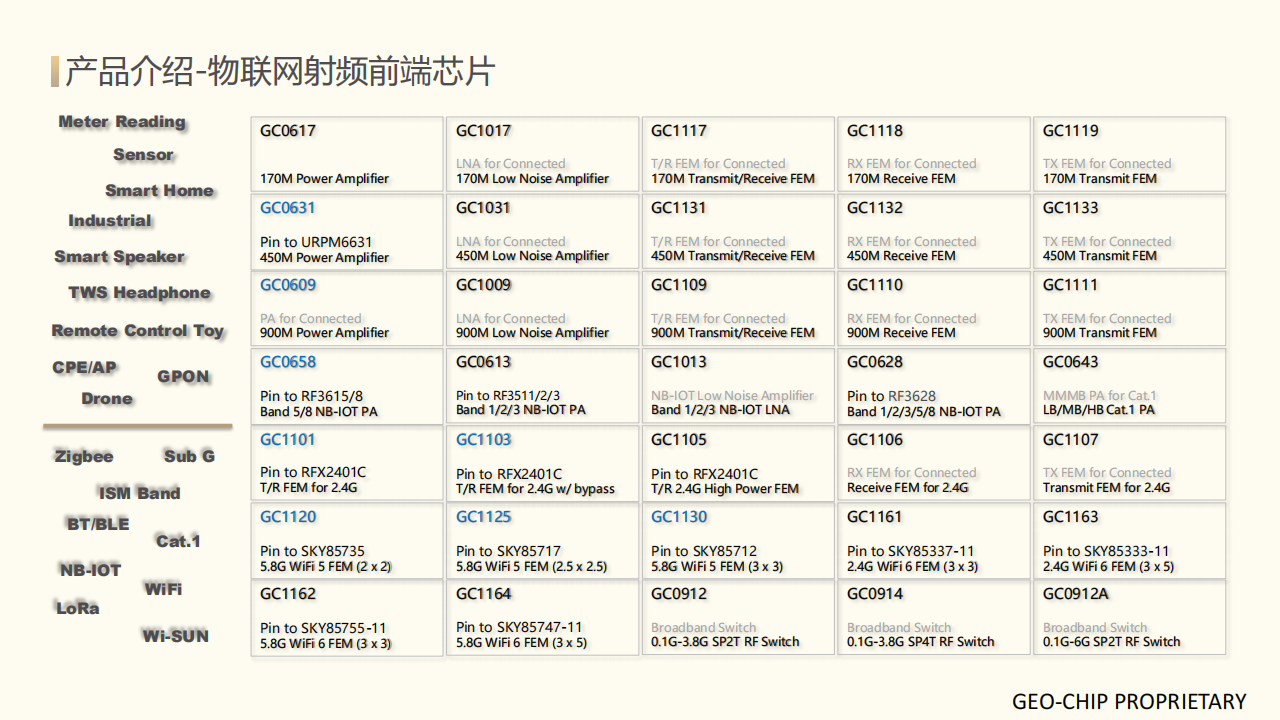Click the 'GEO-CHIP PROPRIETARY' footer text

pos(1129,701)
